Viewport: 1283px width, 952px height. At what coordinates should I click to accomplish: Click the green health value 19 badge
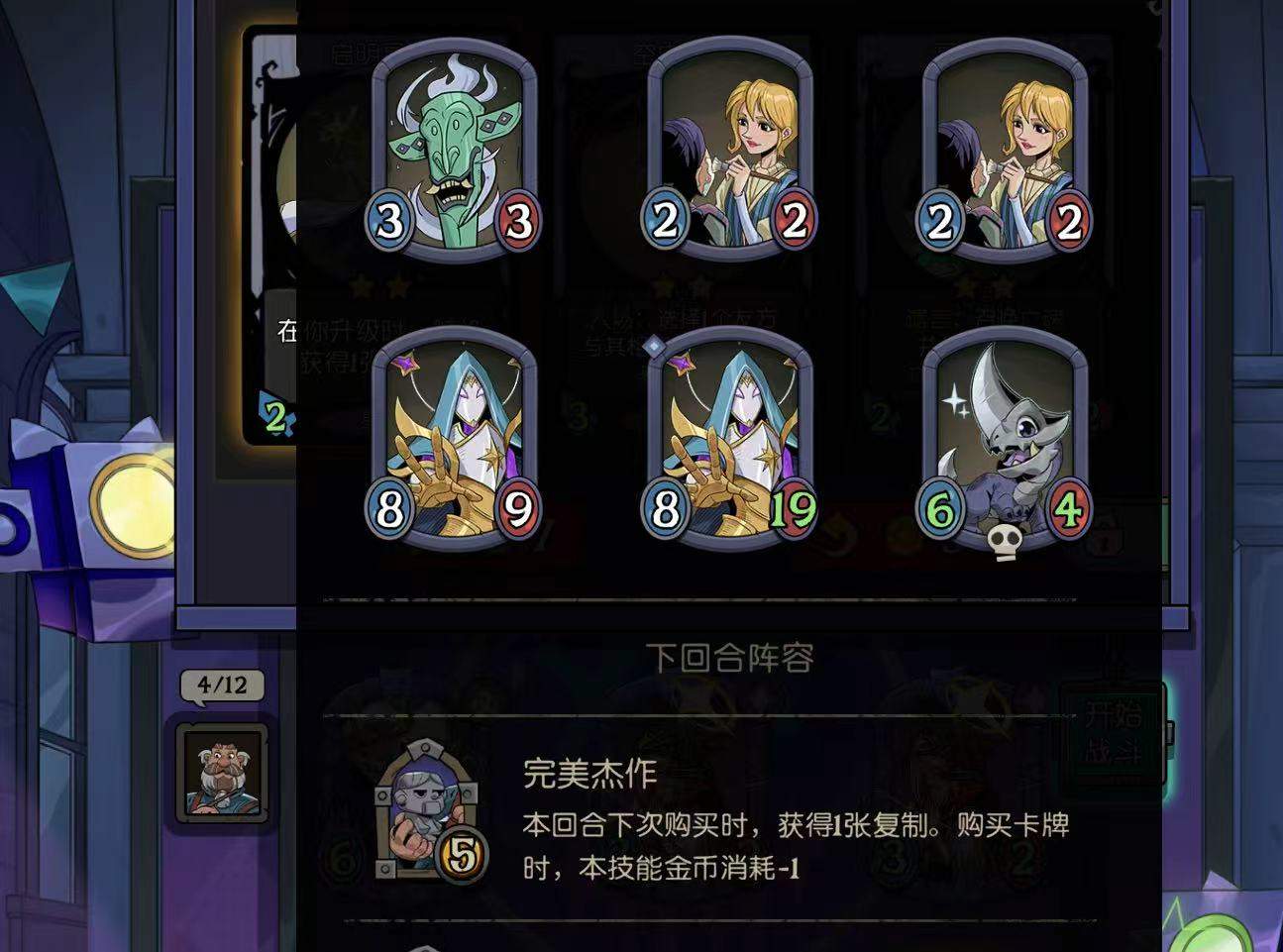[793, 508]
